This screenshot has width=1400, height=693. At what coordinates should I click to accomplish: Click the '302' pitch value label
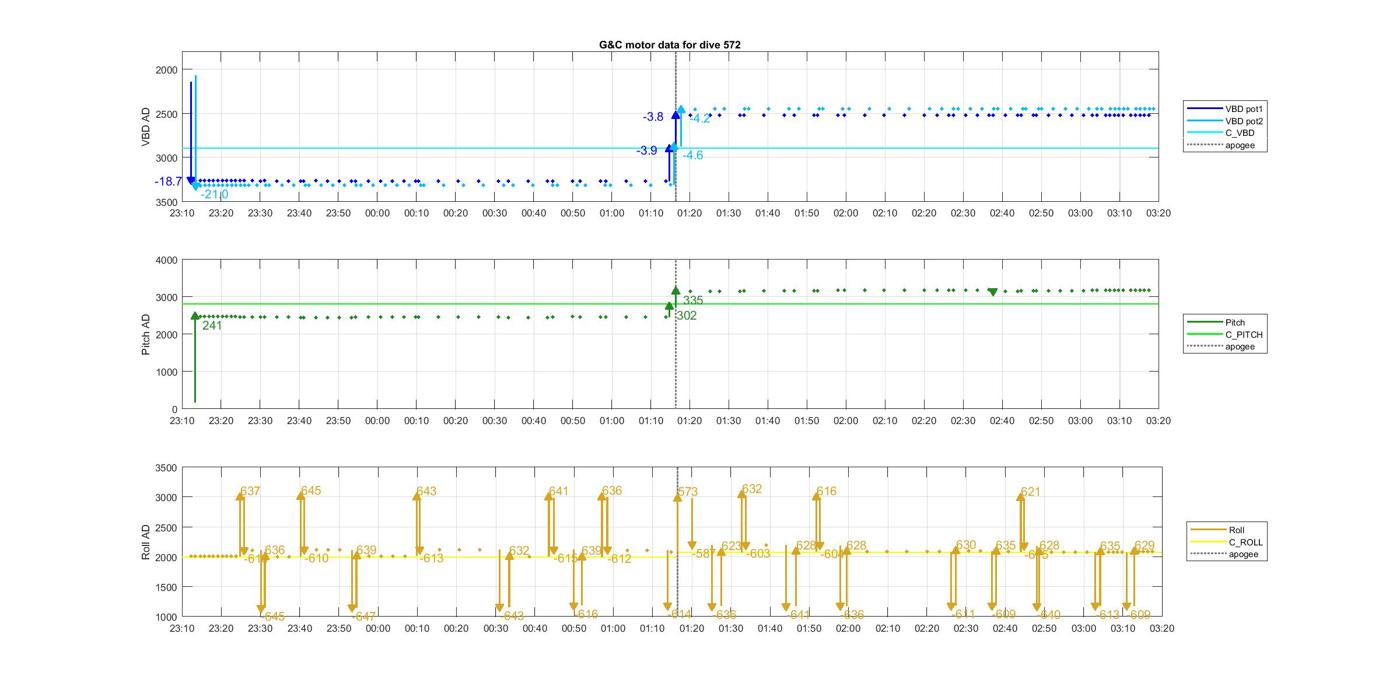tap(687, 316)
